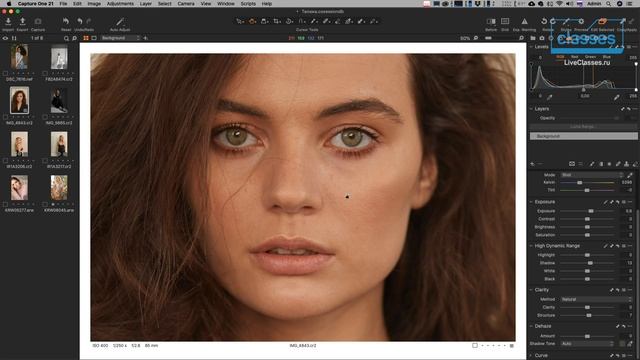Collapse the Exposure tool panel

coord(531,202)
